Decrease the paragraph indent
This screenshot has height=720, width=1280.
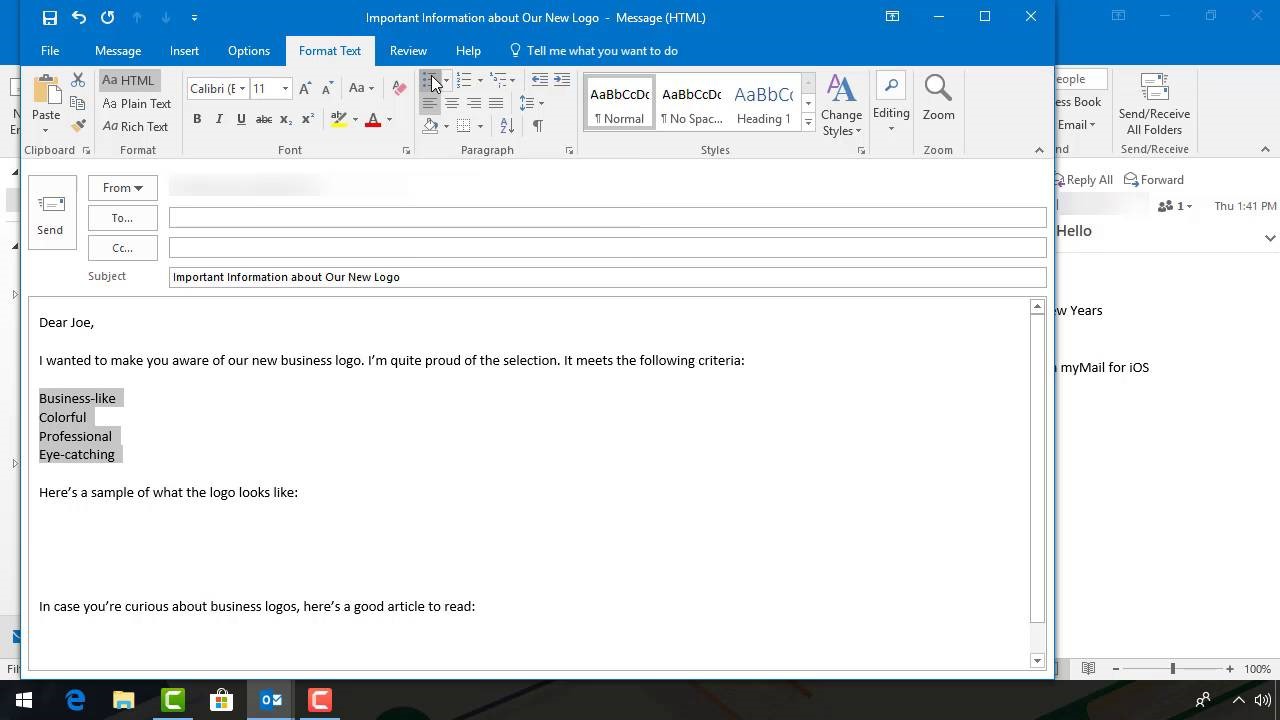540,80
